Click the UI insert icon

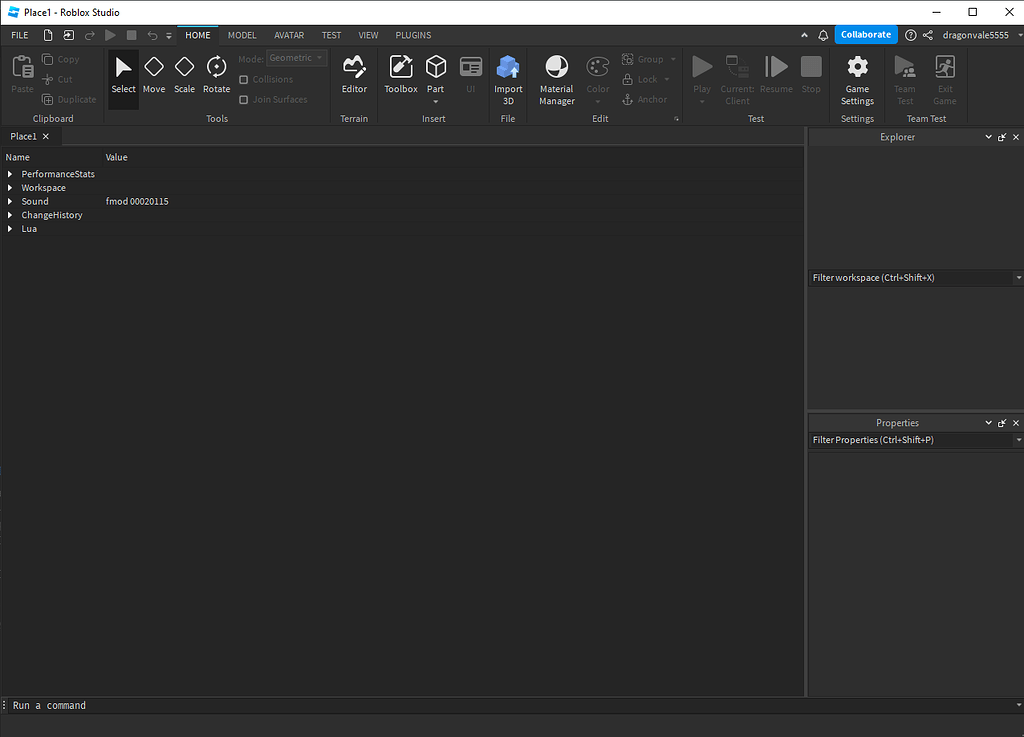click(470, 76)
